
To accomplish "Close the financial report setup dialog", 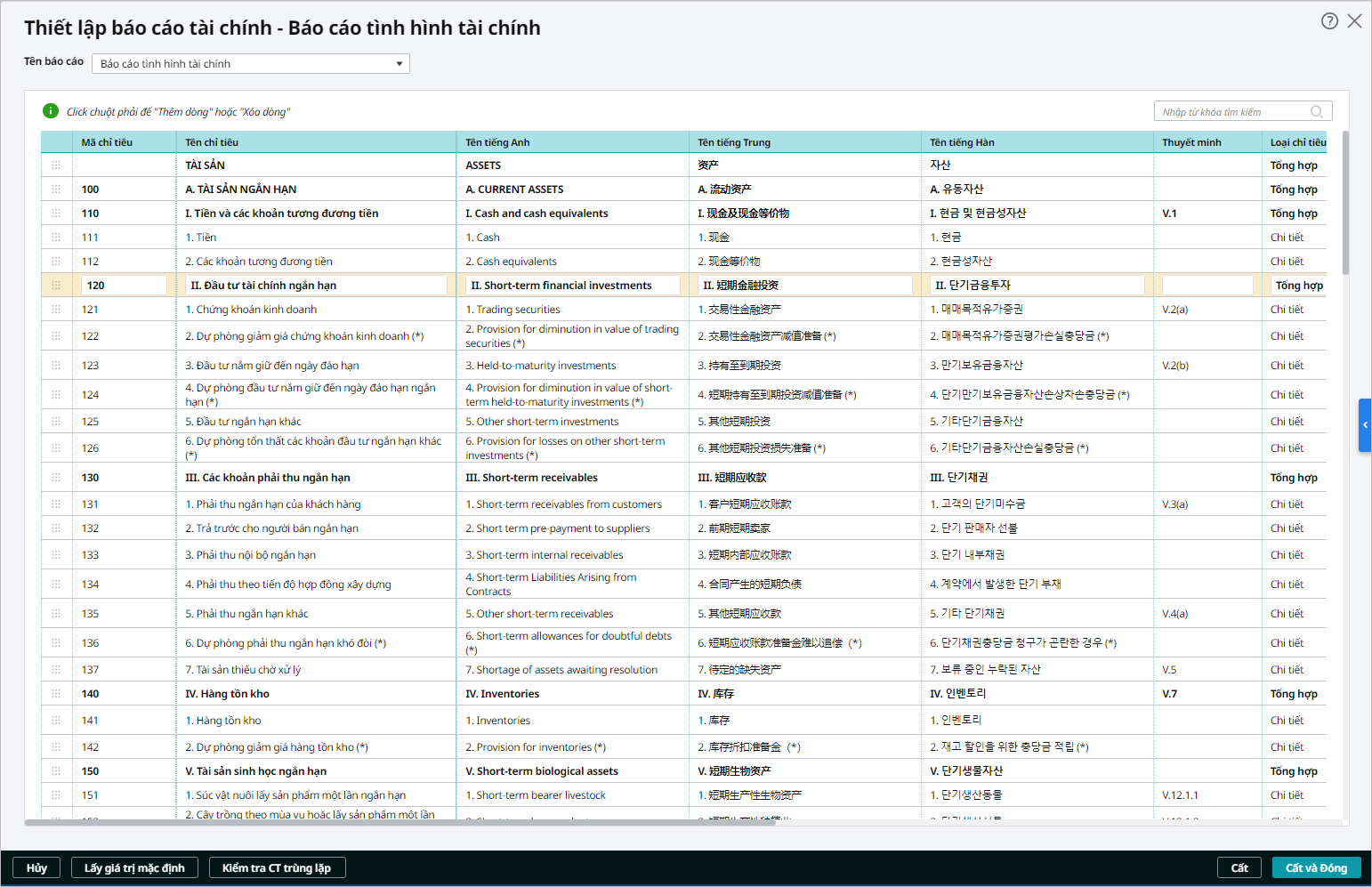I will click(x=1354, y=21).
